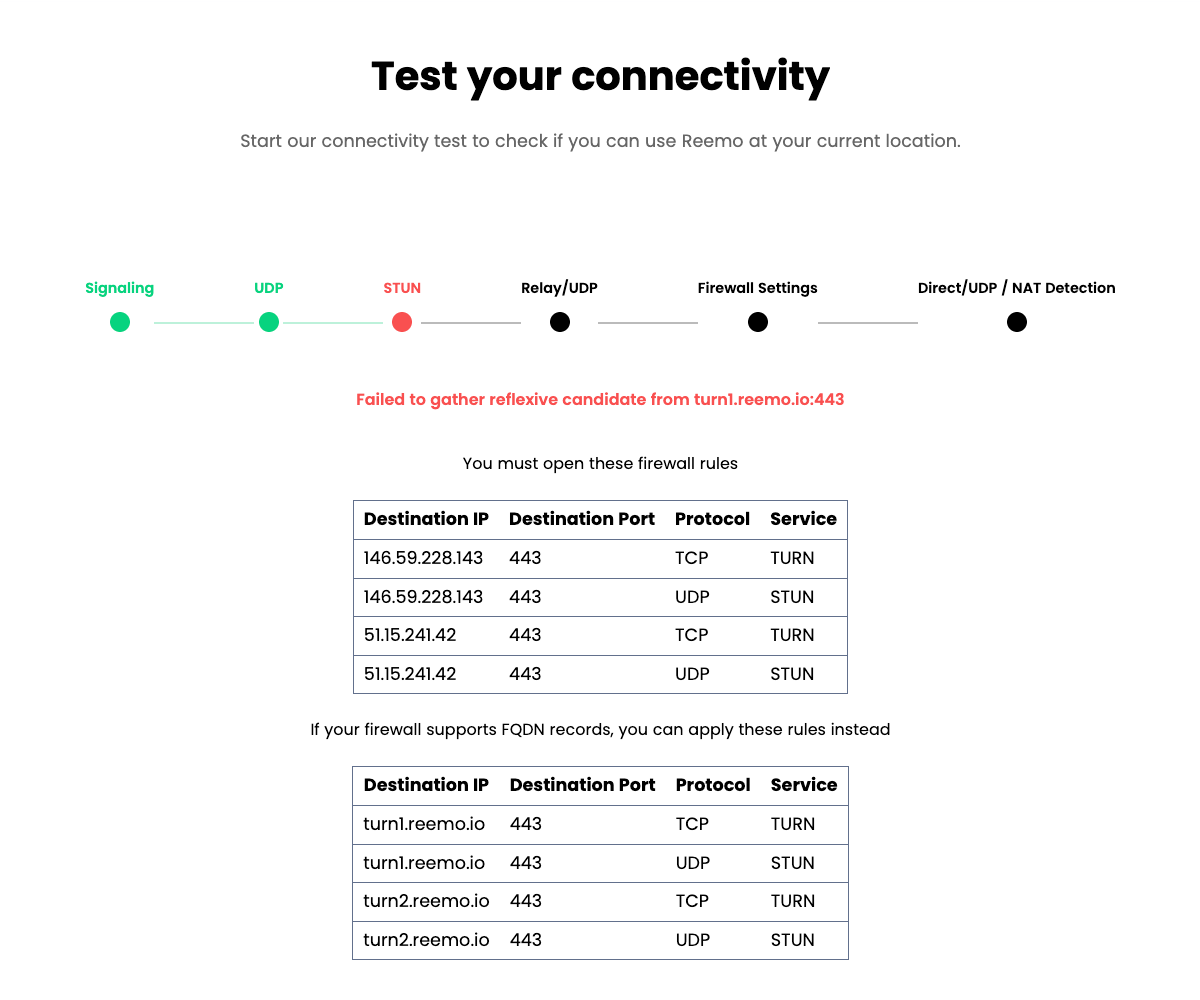Click the Destination Port header in IP table
Screen dimensions: 1200x1000
(581, 519)
